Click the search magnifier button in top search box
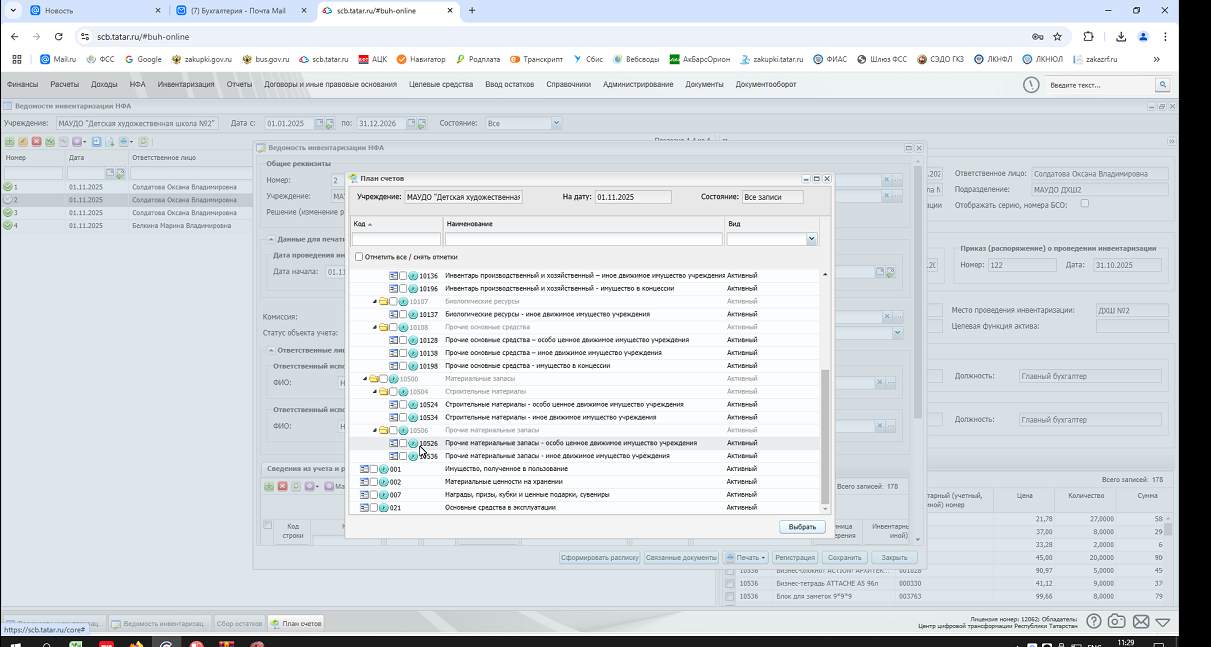Screen dimensions: 1211x647 pos(1162,85)
